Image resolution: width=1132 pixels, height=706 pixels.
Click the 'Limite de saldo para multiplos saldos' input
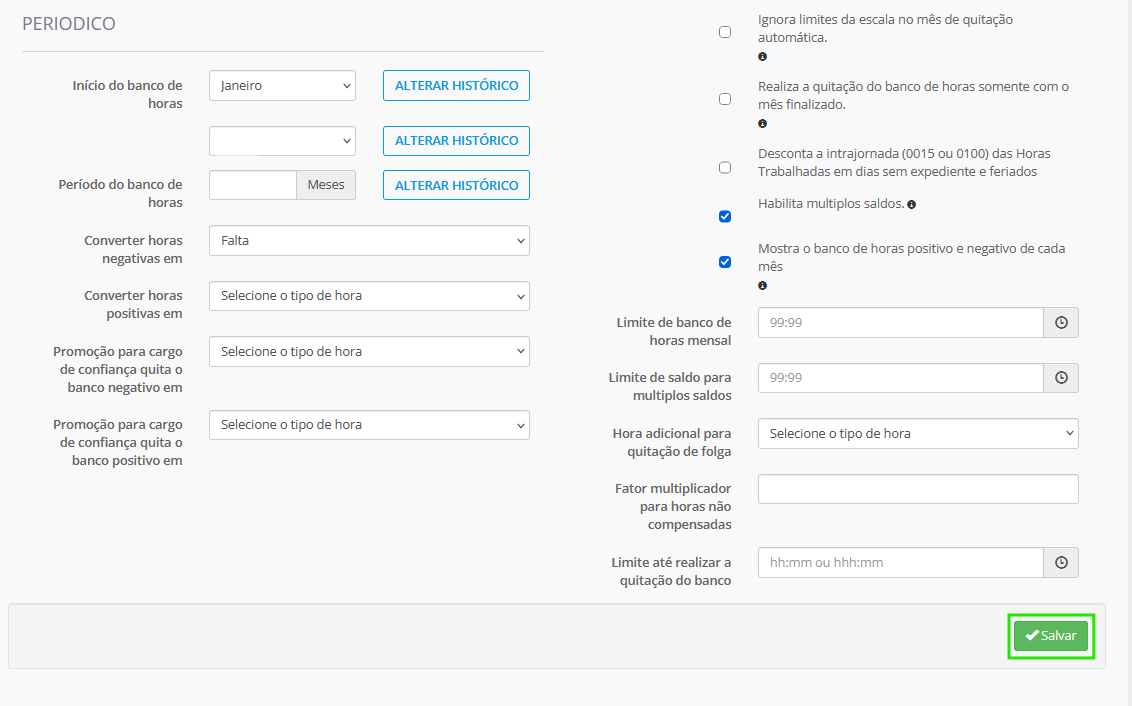pos(901,378)
